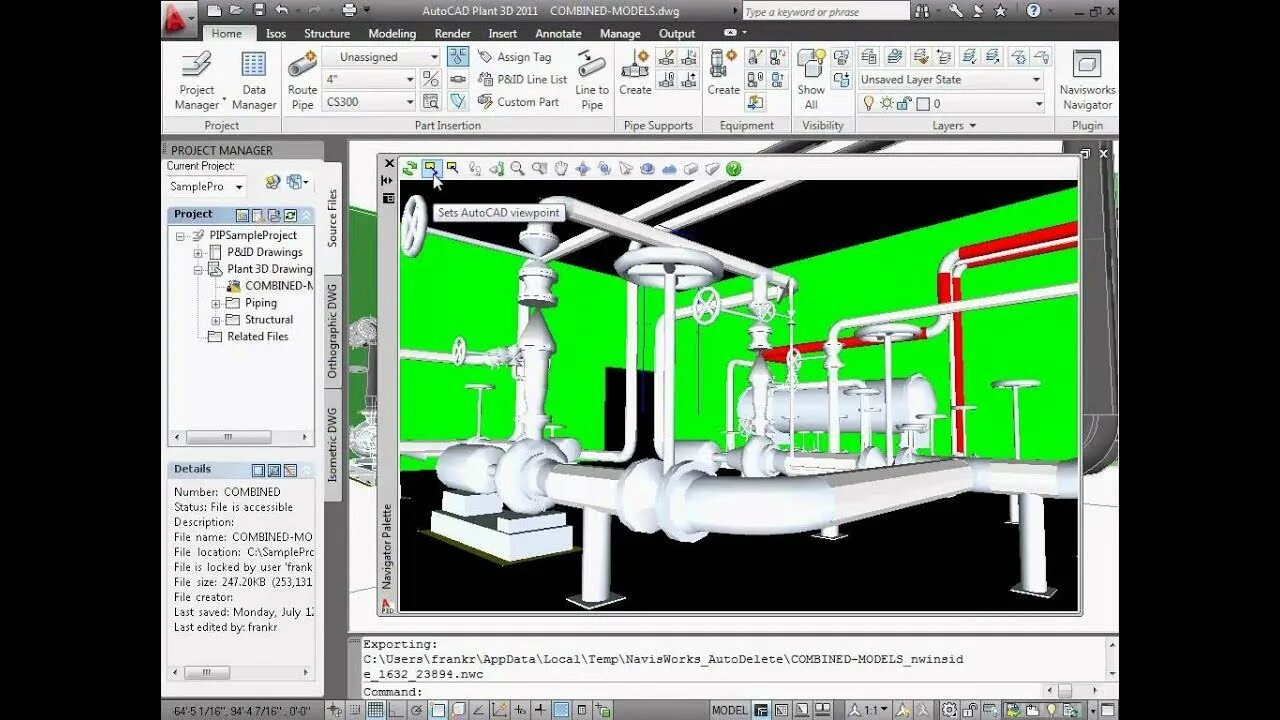Expand the Layers panel arrow
1280x720 pixels.
coord(972,126)
